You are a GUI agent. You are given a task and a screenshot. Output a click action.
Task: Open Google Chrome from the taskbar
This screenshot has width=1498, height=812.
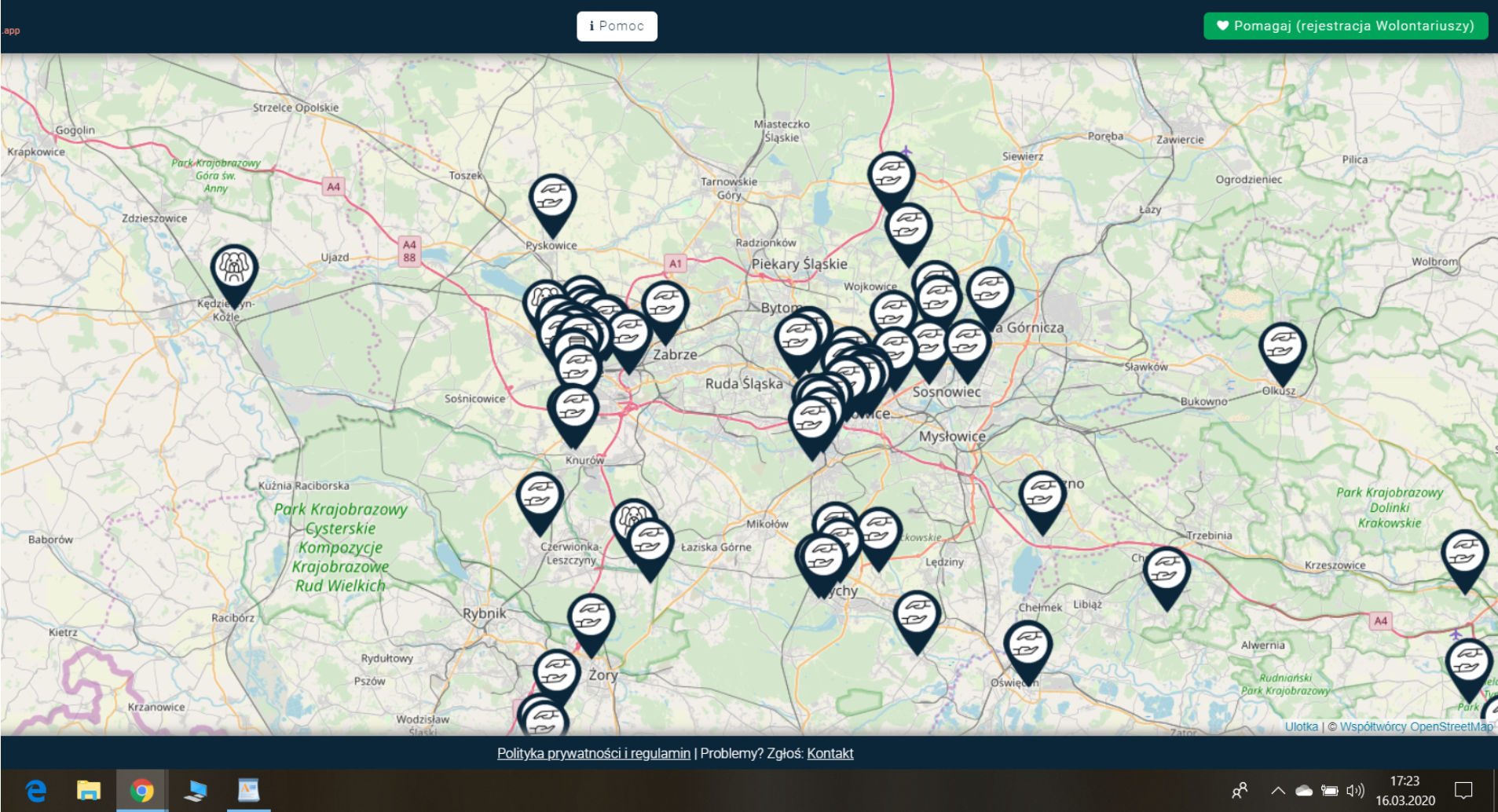(x=141, y=790)
